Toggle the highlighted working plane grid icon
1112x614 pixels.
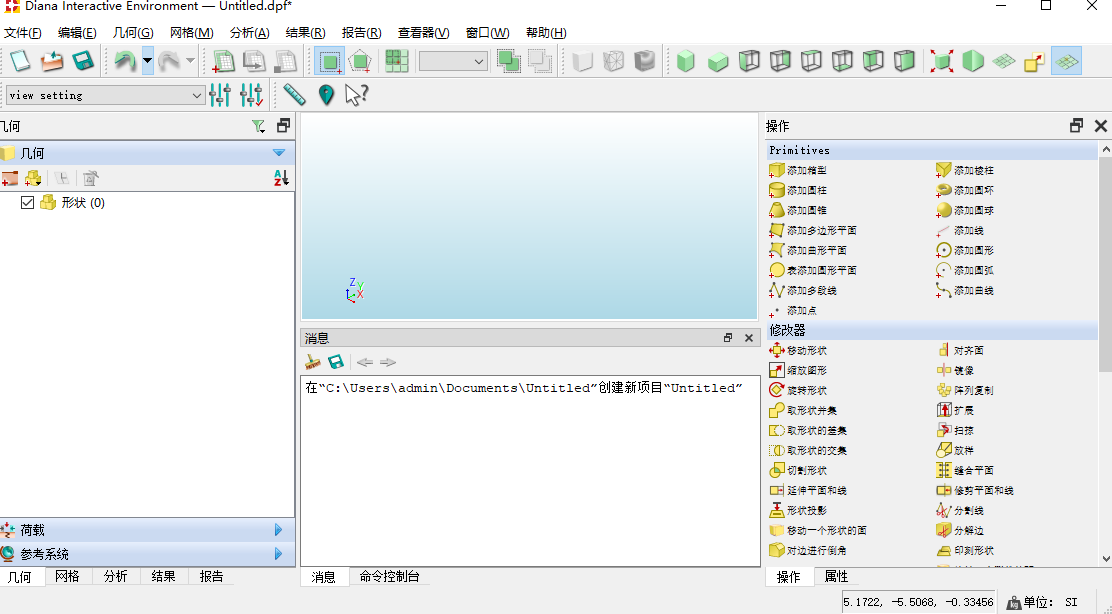1067,62
